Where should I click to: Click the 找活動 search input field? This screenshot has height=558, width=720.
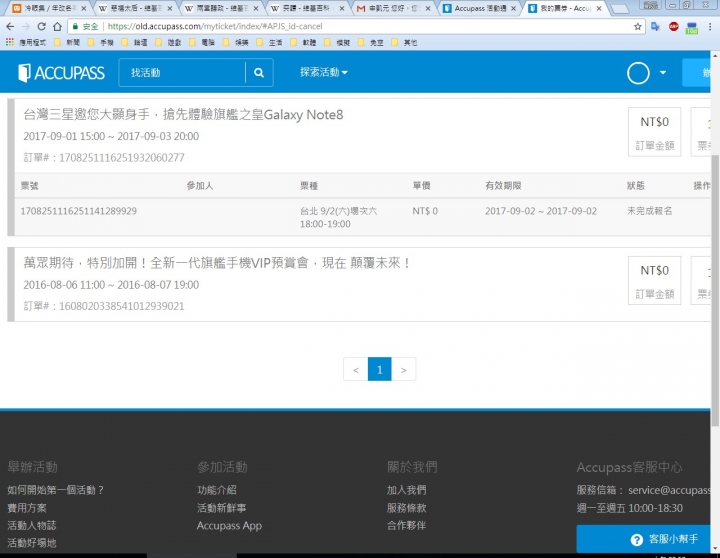pyautogui.click(x=182, y=73)
